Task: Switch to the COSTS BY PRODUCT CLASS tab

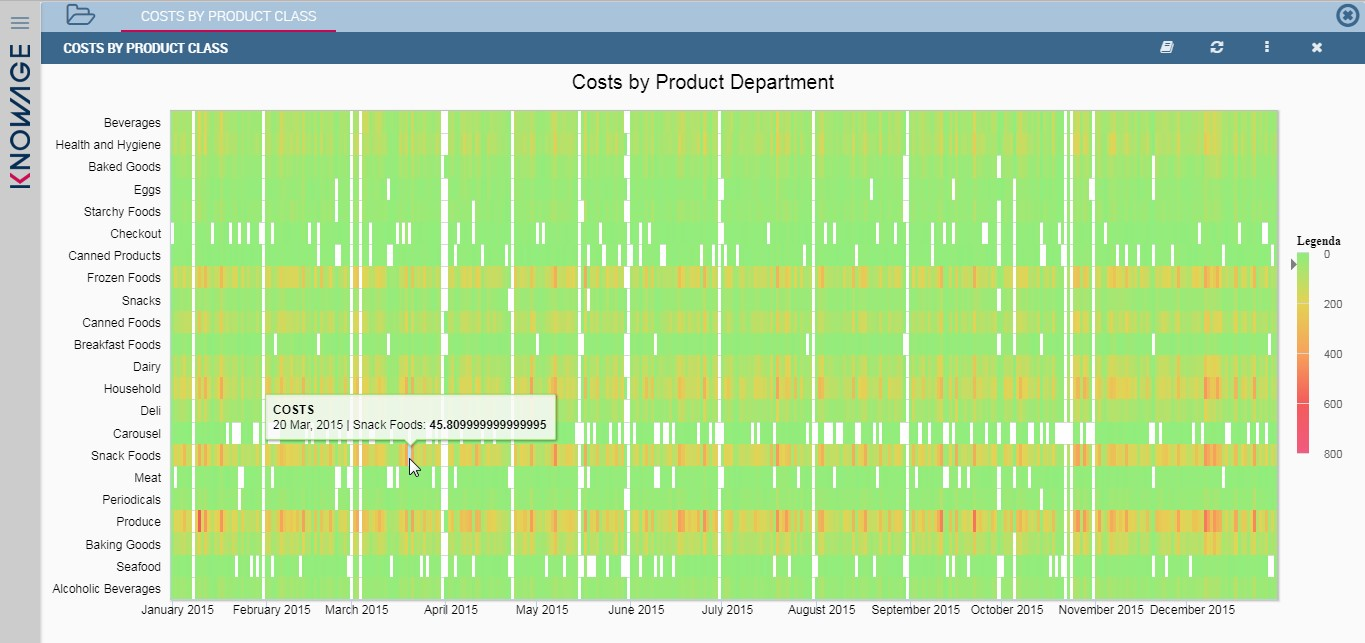Action: (228, 16)
